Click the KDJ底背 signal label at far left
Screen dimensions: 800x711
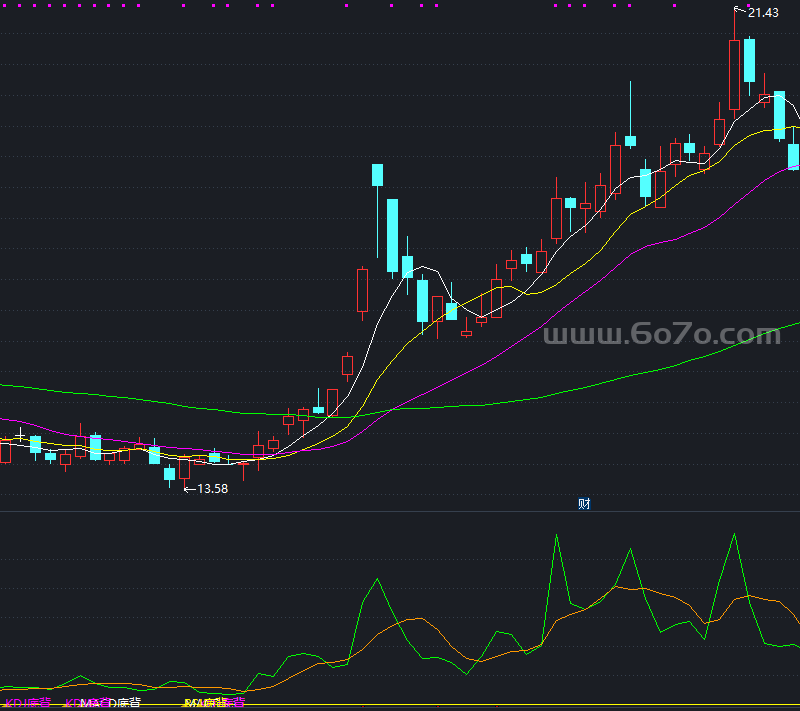pyautogui.click(x=28, y=703)
